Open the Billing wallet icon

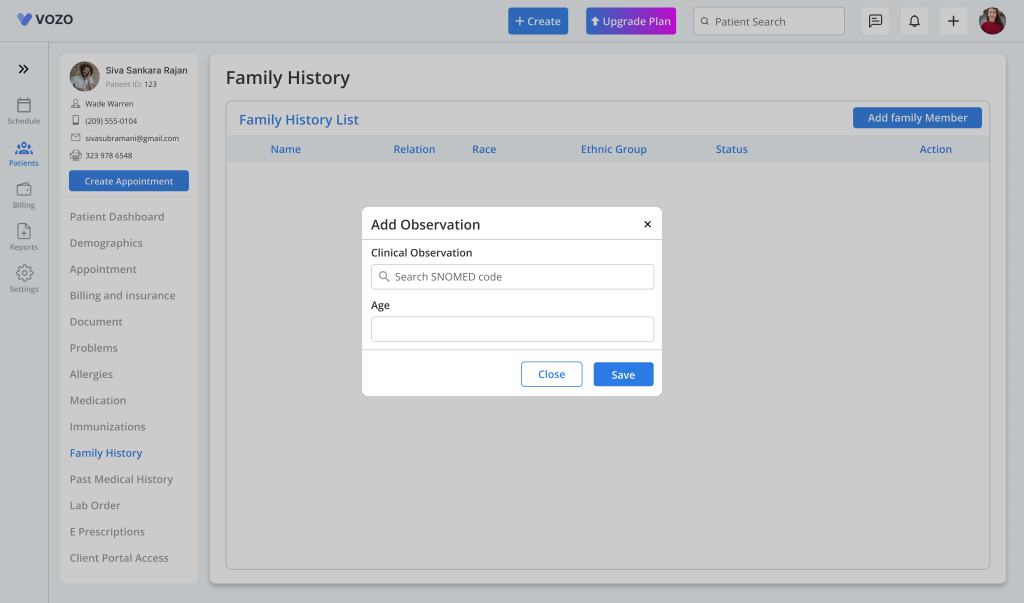[x=24, y=190]
